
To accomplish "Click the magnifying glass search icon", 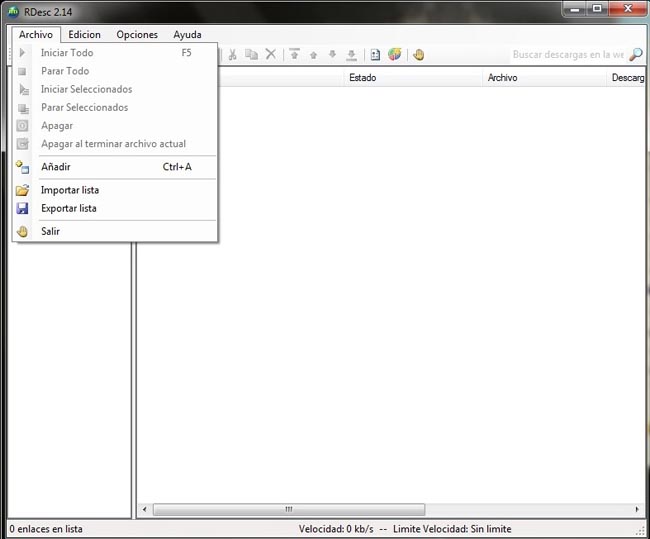I will coord(636,55).
